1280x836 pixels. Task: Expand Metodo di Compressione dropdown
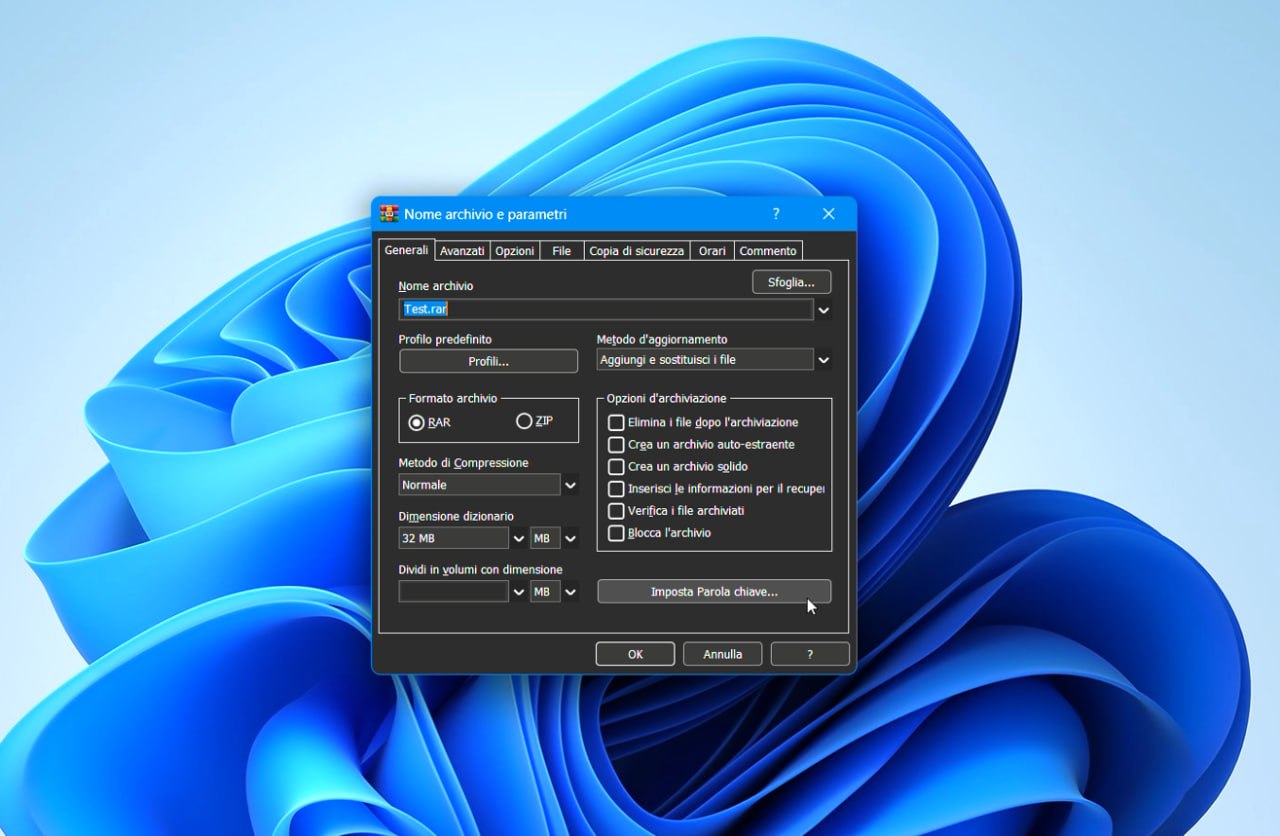(x=570, y=485)
